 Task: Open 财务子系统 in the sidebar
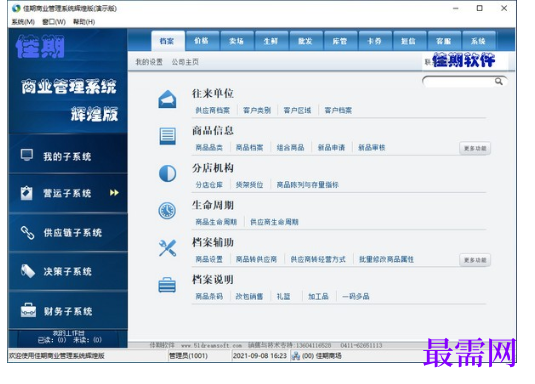pos(68,311)
